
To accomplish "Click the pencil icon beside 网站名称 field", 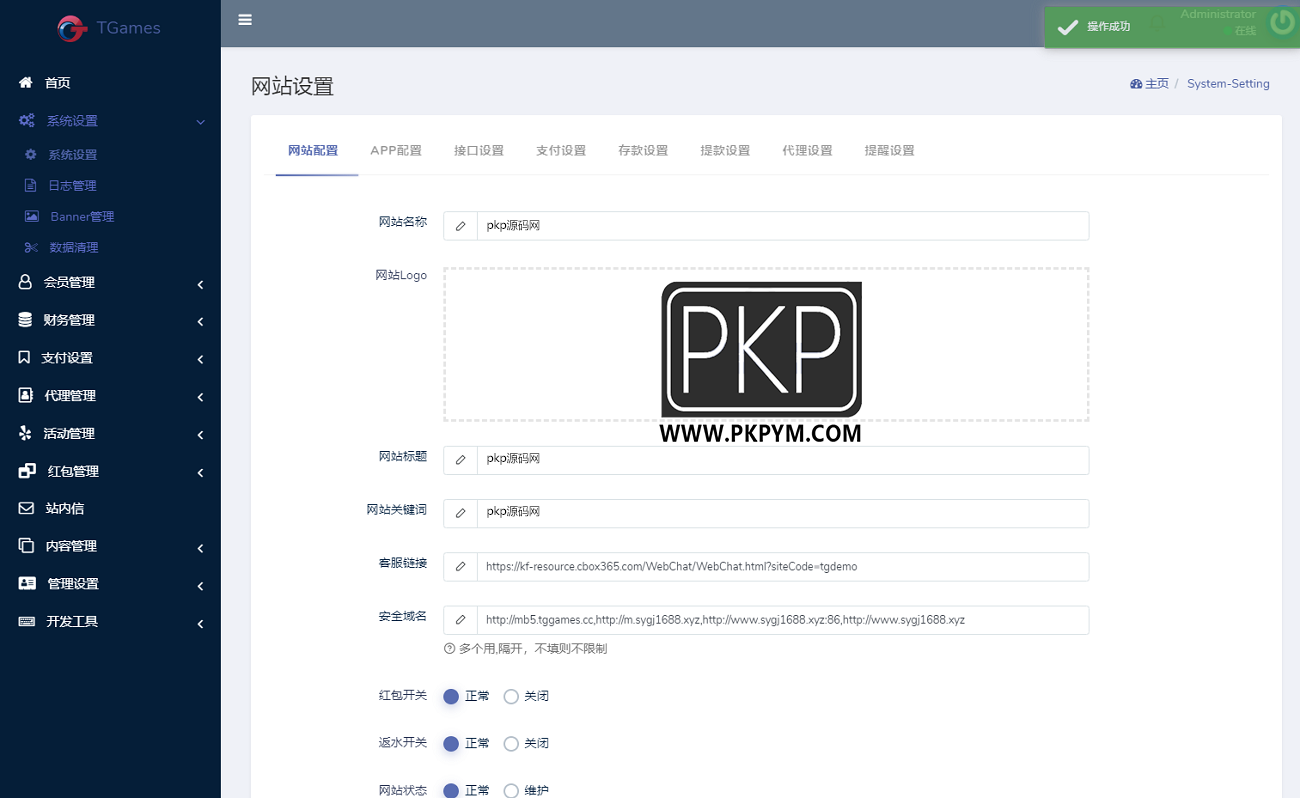I will (460, 226).
